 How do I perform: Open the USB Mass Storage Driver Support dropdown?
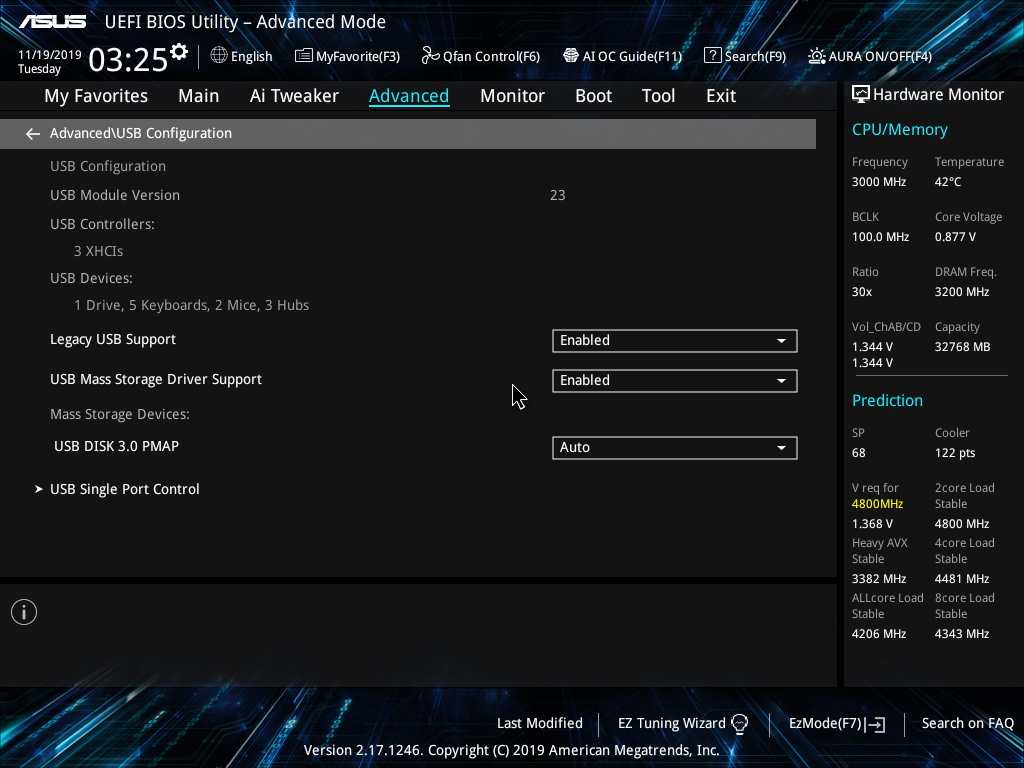[675, 381]
